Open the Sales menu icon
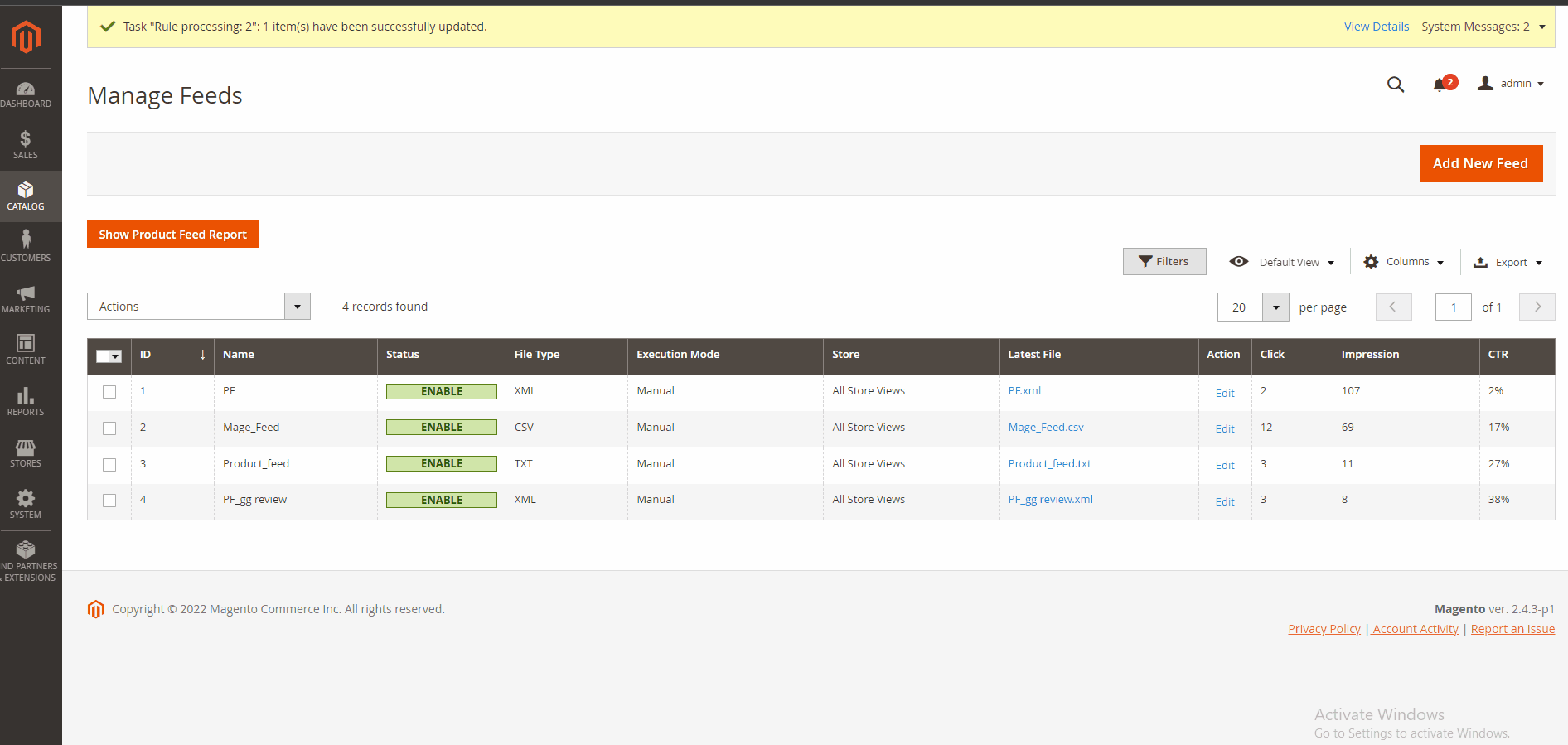1568x745 pixels. click(26, 139)
